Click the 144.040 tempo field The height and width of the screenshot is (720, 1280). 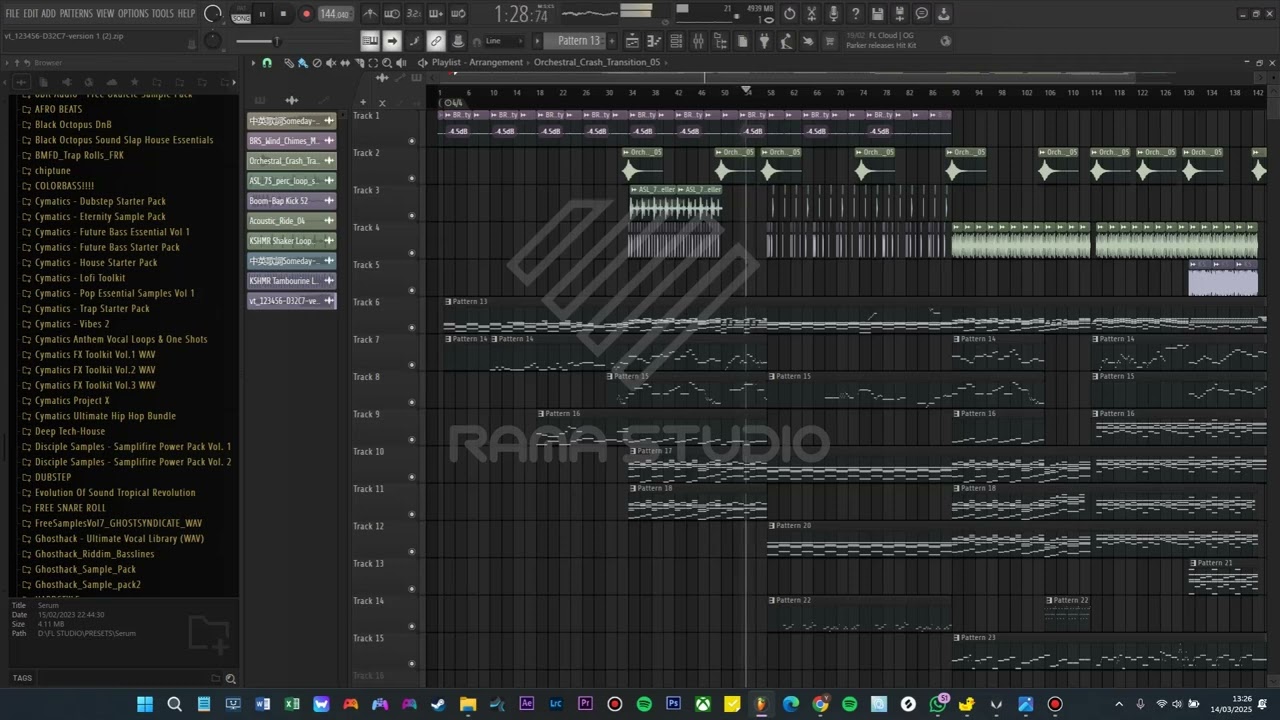(335, 14)
